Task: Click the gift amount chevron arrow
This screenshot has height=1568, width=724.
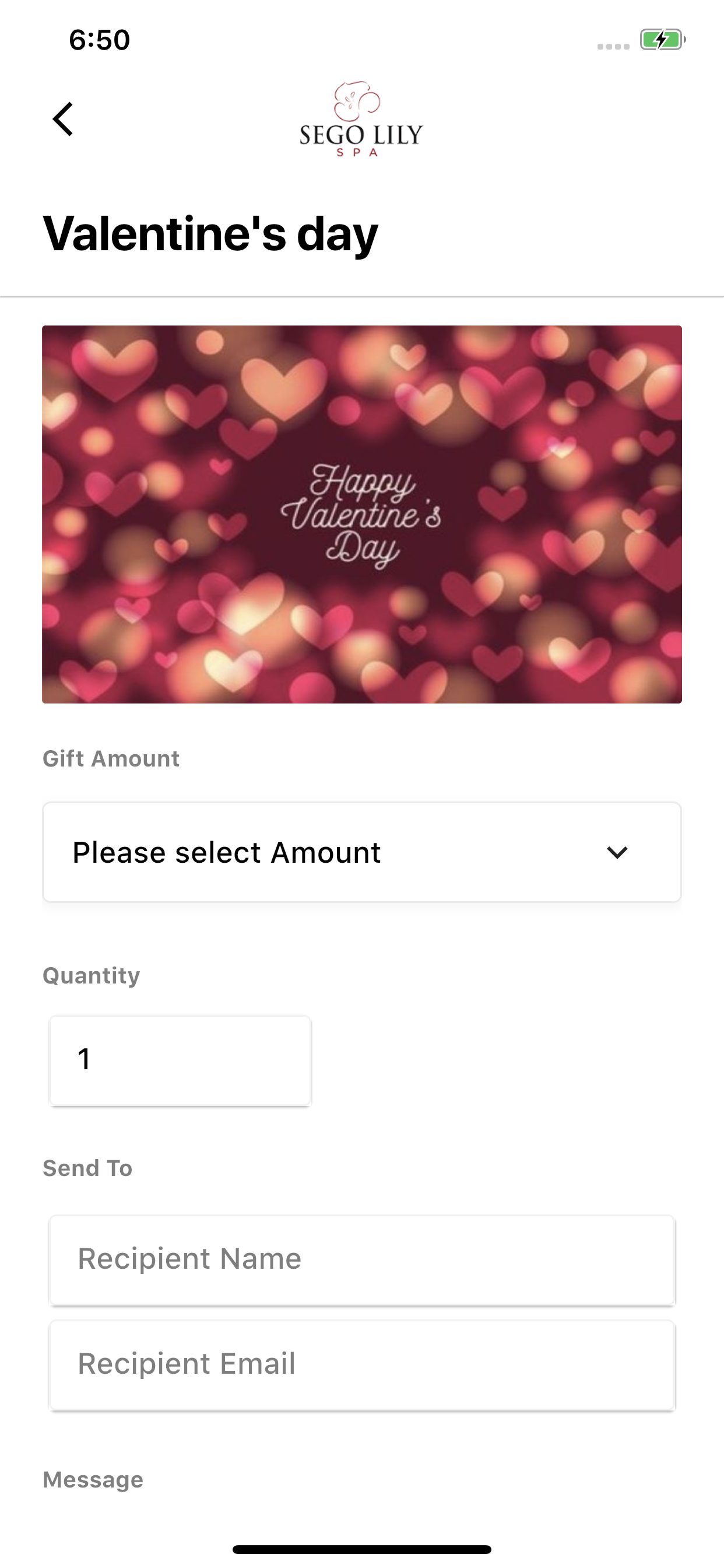Action: [x=617, y=852]
